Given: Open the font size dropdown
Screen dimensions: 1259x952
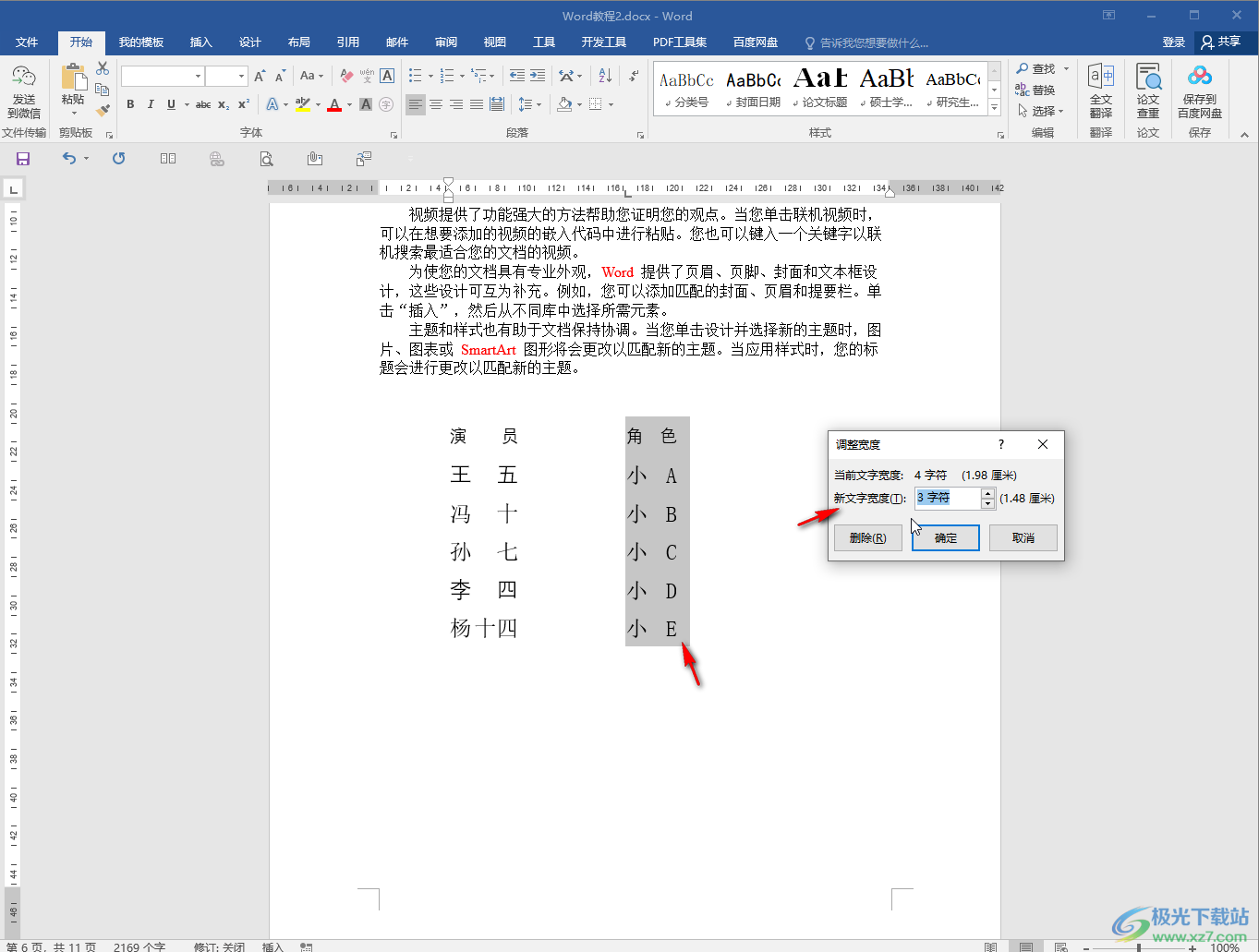Looking at the screenshot, I should pos(241,76).
